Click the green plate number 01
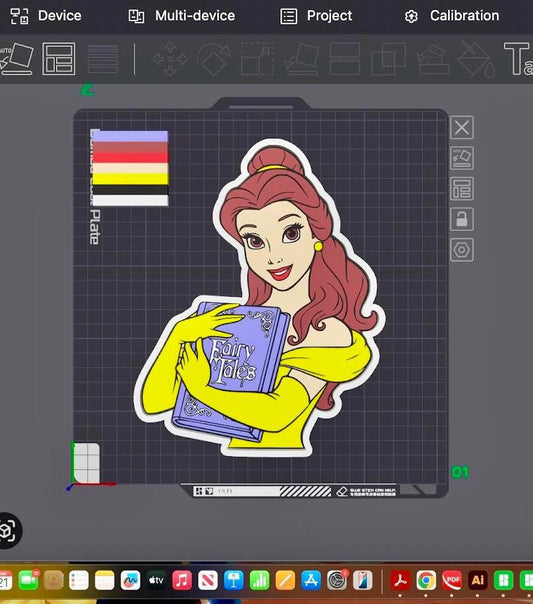Screen dimensions: 533x604 (x=460, y=472)
